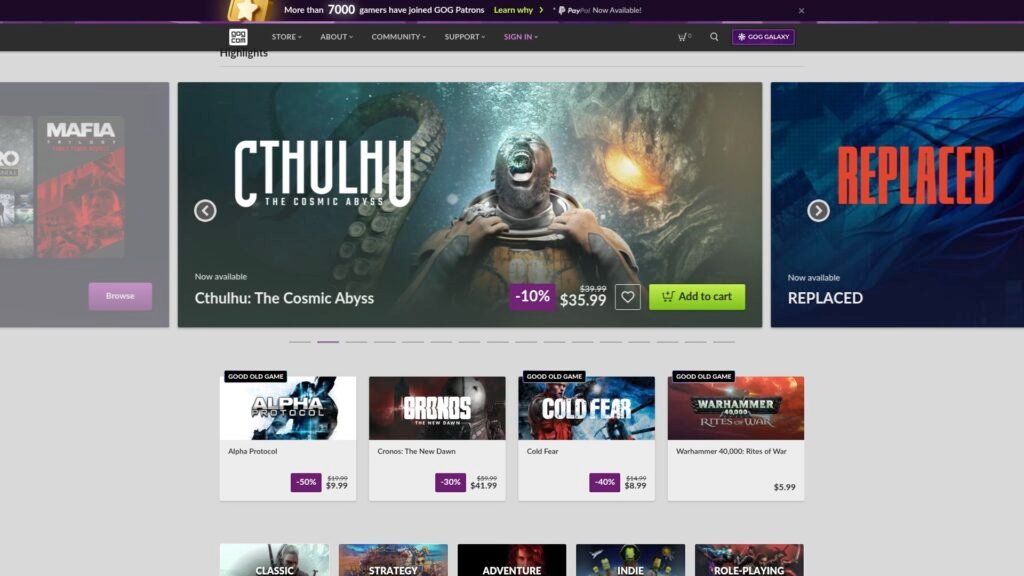Expand the Store dropdown menu

[287, 37]
